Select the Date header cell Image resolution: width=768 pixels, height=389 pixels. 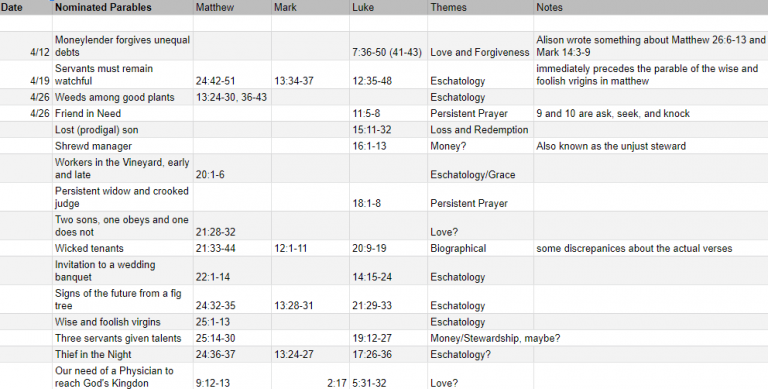[x=26, y=7]
